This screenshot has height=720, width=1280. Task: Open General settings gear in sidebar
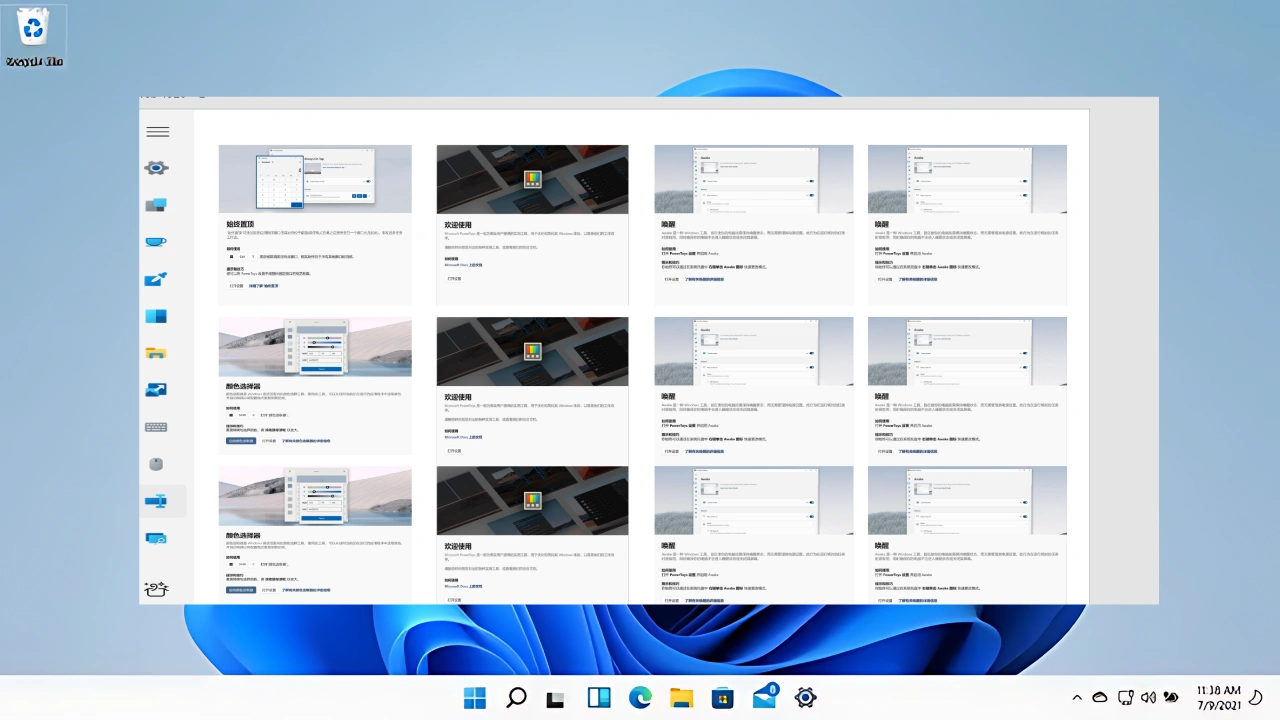click(x=156, y=168)
